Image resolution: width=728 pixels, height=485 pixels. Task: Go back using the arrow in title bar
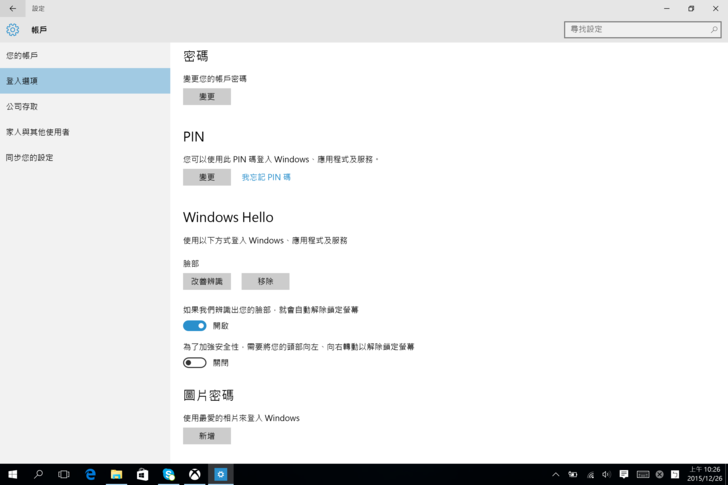[x=13, y=8]
